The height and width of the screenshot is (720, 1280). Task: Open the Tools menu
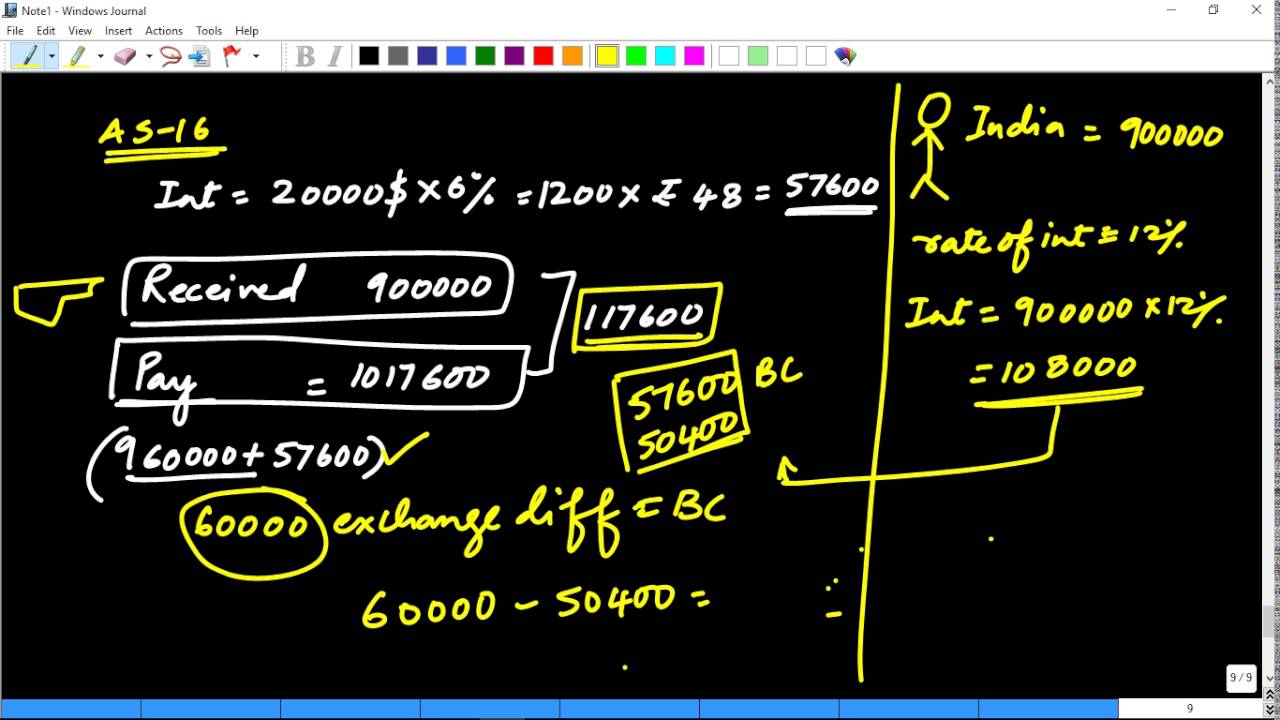[x=209, y=31]
